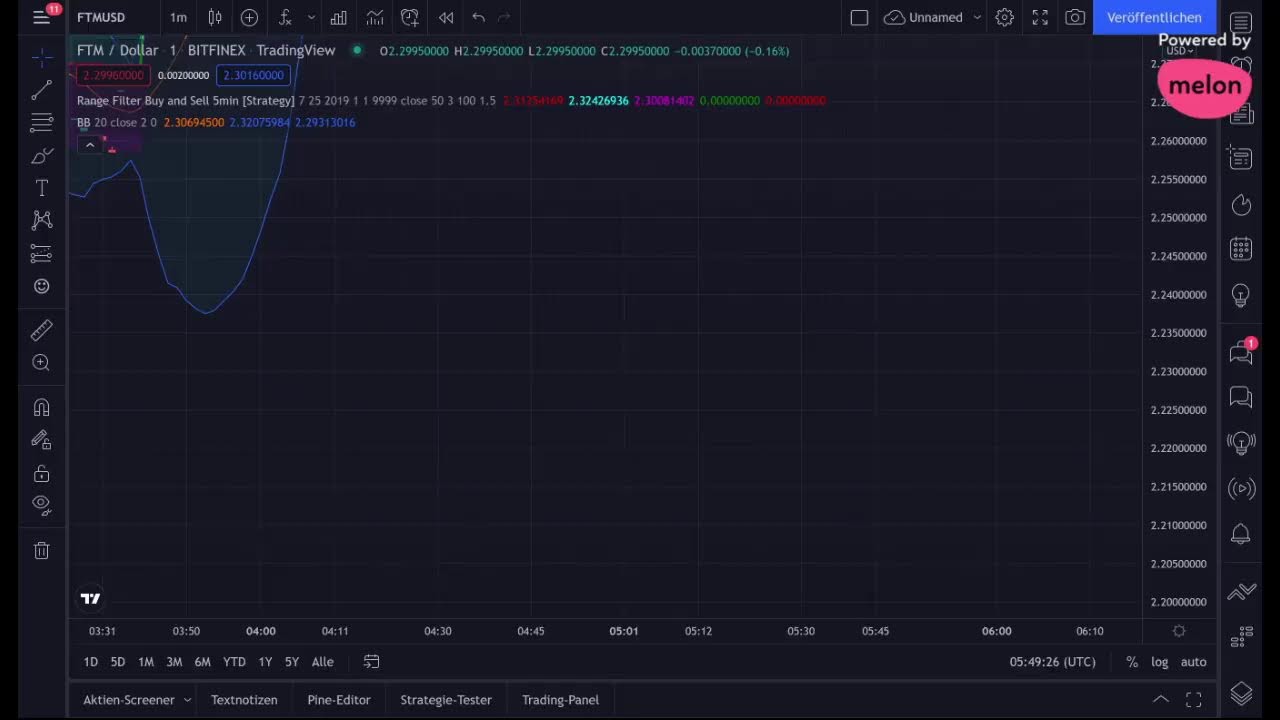Screen dimensions: 1280x720
Task: Open the notifications bell panel
Action: coord(1241,534)
